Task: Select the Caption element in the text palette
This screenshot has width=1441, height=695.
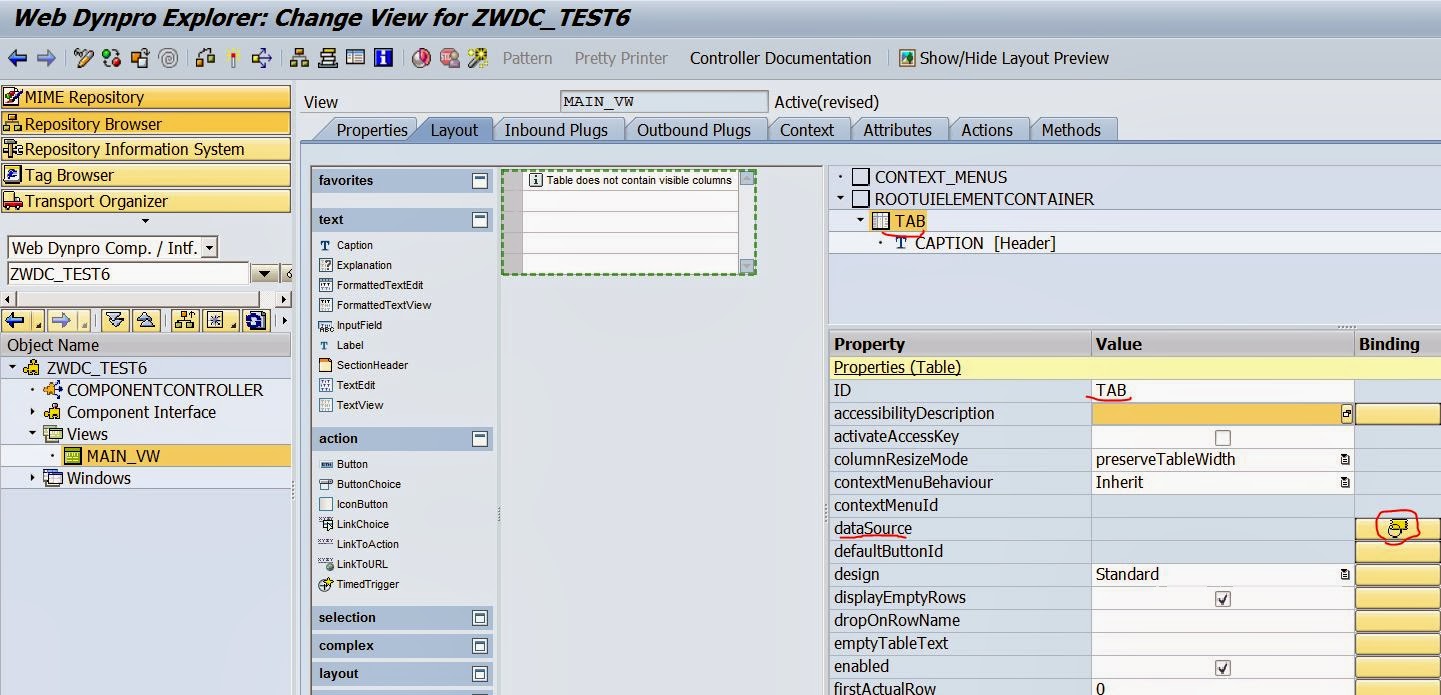Action: click(x=354, y=245)
